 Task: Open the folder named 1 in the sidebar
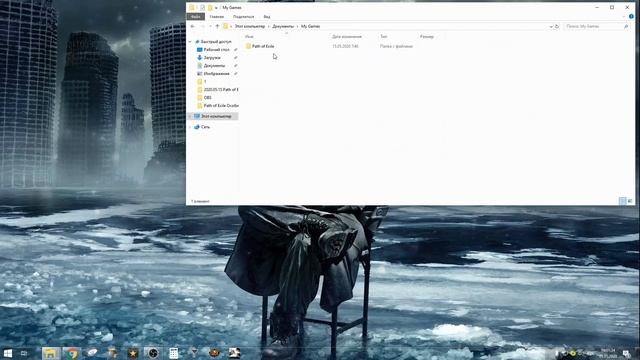tap(202, 81)
